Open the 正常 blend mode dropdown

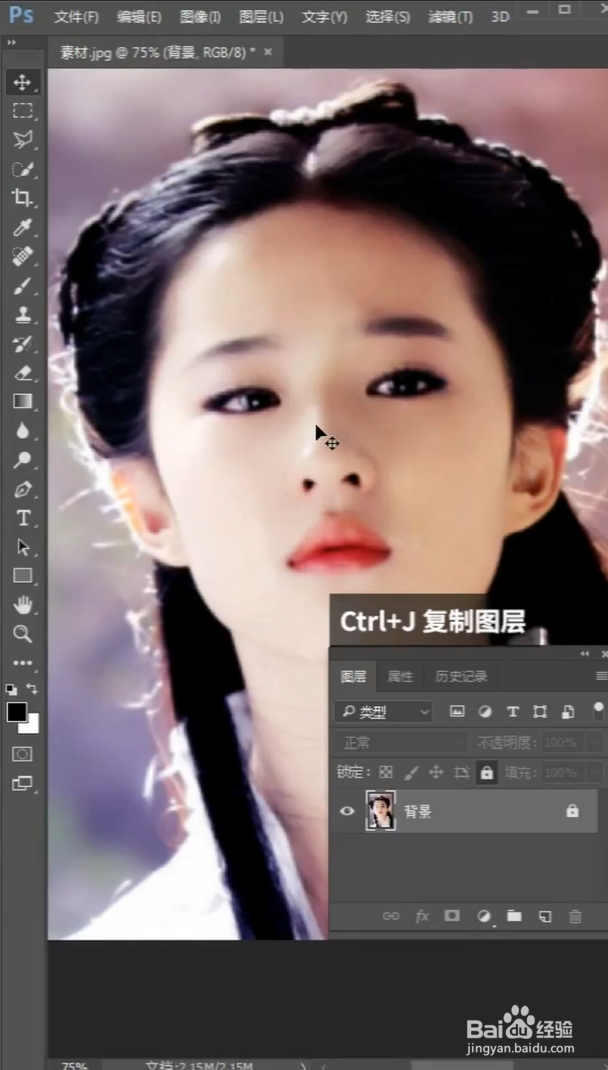tap(402, 742)
